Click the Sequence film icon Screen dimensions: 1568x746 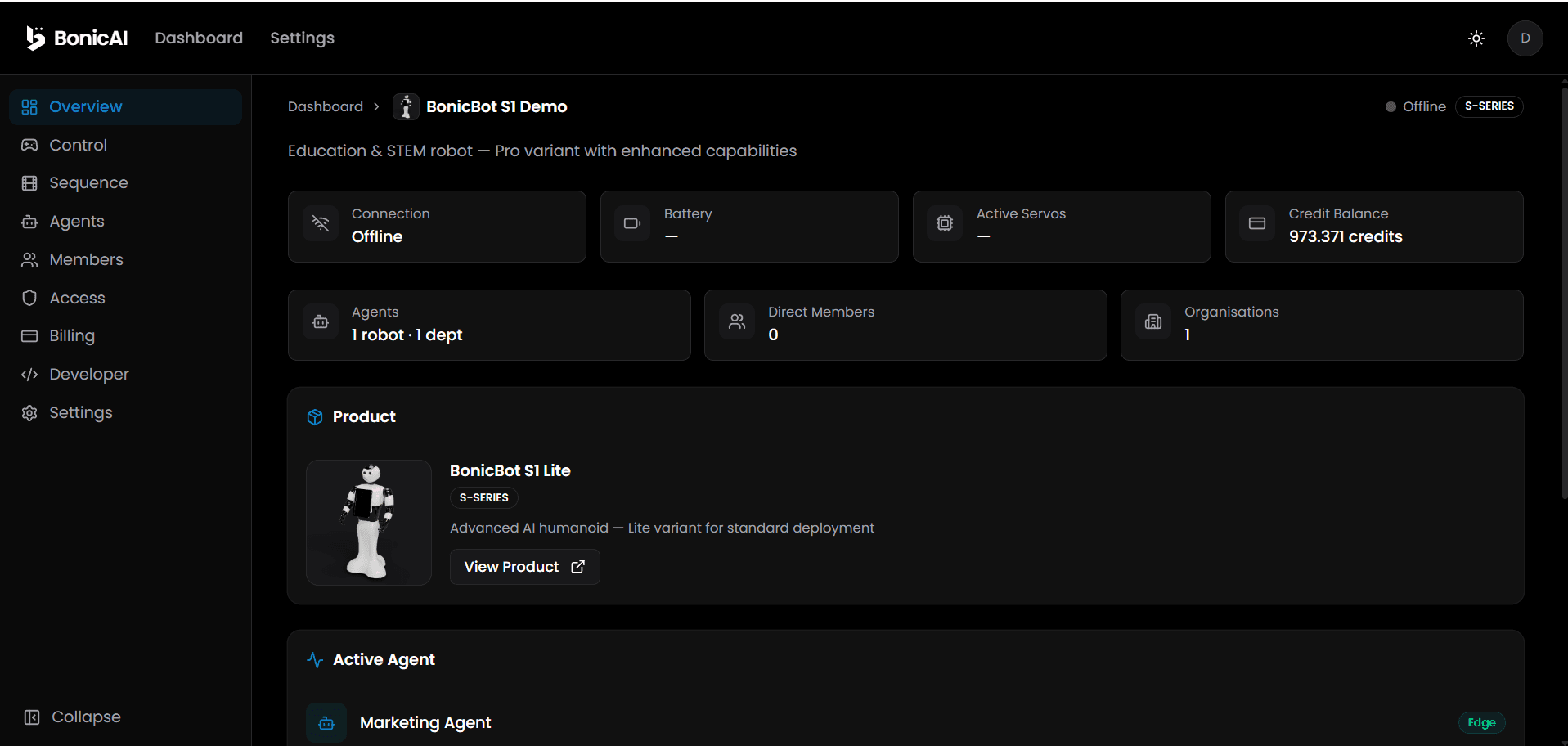pos(29,183)
